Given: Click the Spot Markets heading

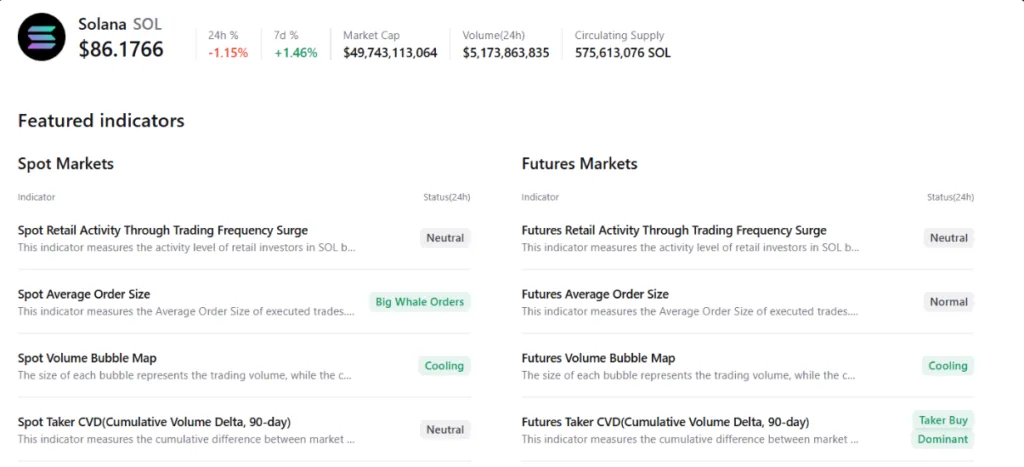Looking at the screenshot, I should [66, 163].
